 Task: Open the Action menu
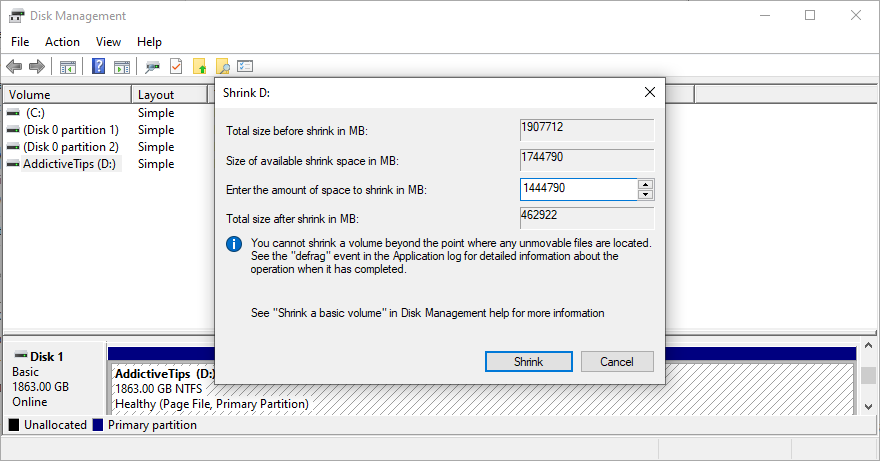tap(62, 42)
